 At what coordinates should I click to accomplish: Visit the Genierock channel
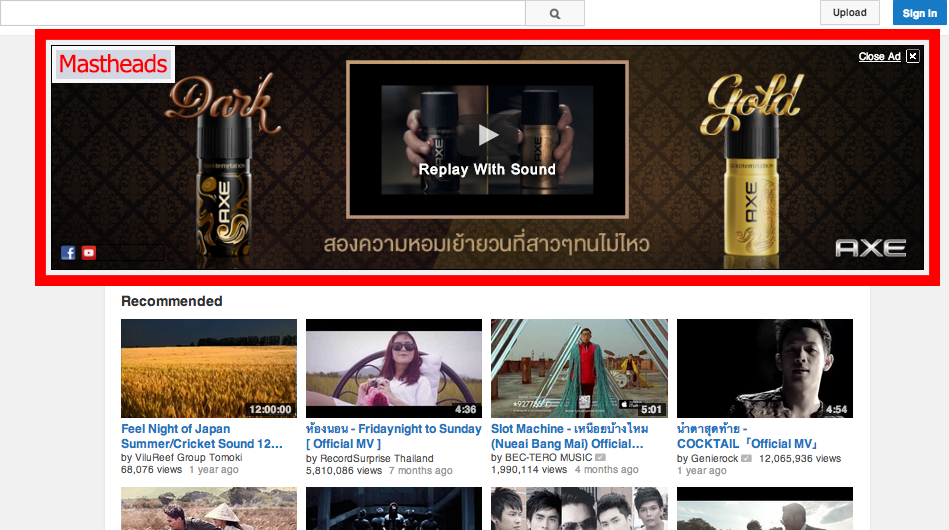pyautogui.click(x=714, y=459)
